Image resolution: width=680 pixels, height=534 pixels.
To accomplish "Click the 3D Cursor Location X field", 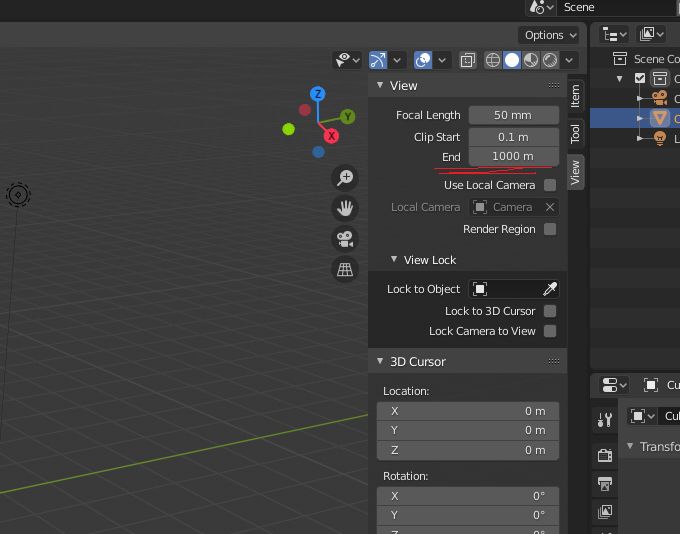I will [x=468, y=411].
